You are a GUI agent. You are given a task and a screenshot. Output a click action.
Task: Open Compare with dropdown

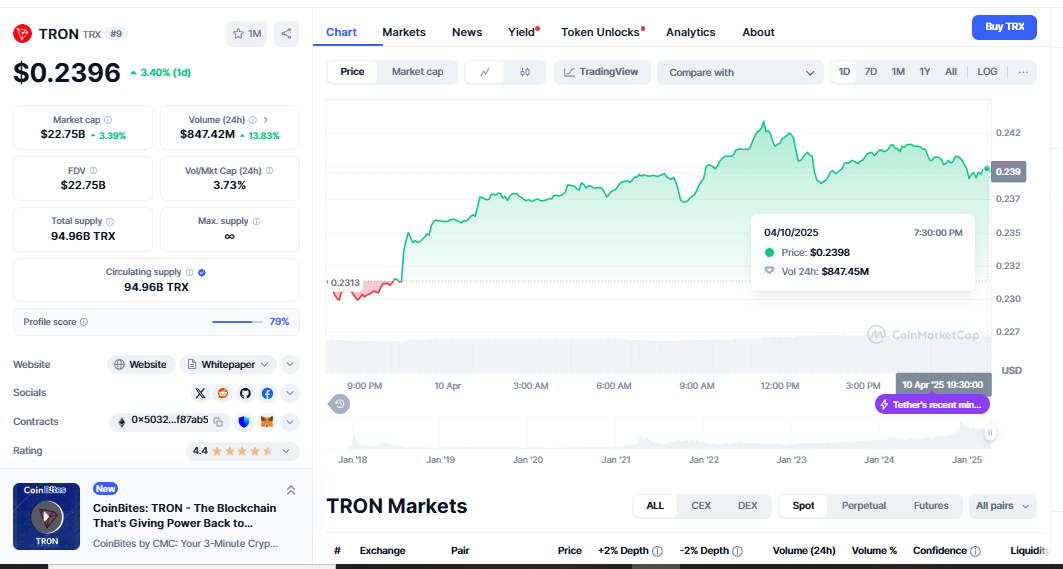click(740, 73)
